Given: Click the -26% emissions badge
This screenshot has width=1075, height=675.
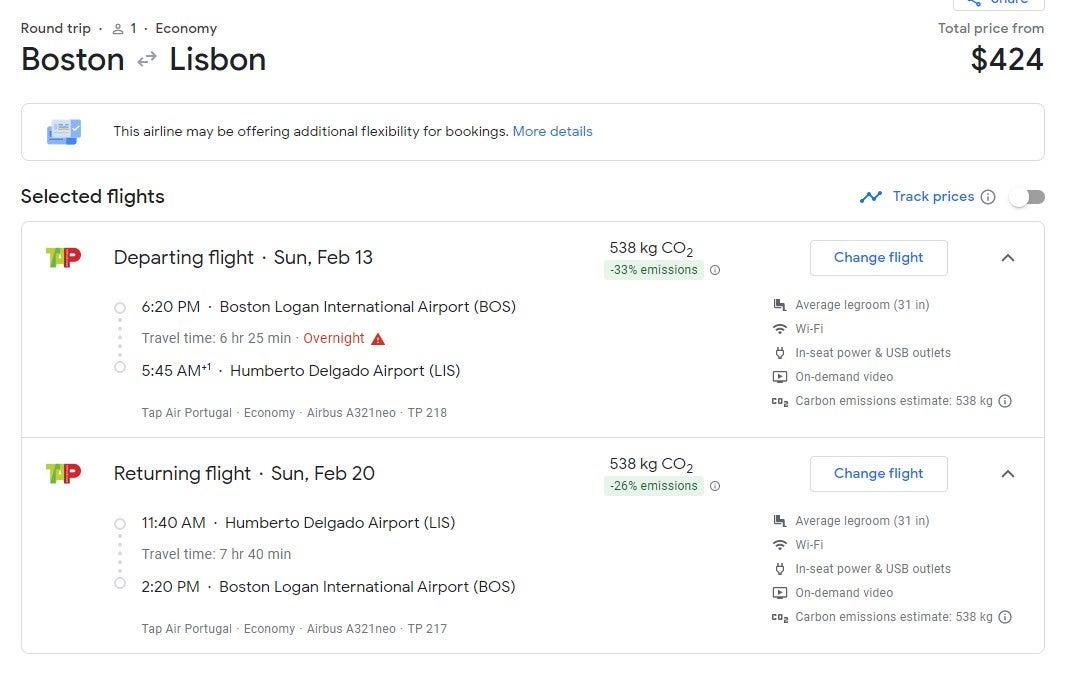Looking at the screenshot, I should [x=654, y=486].
